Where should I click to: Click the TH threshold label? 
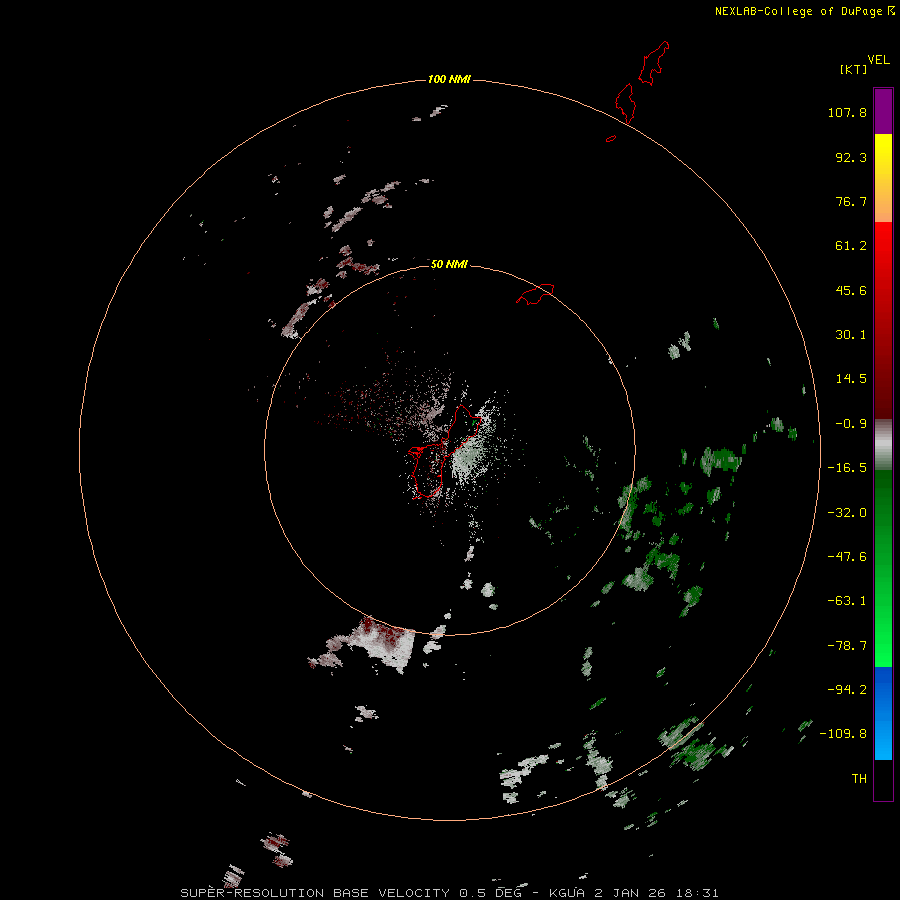859,779
